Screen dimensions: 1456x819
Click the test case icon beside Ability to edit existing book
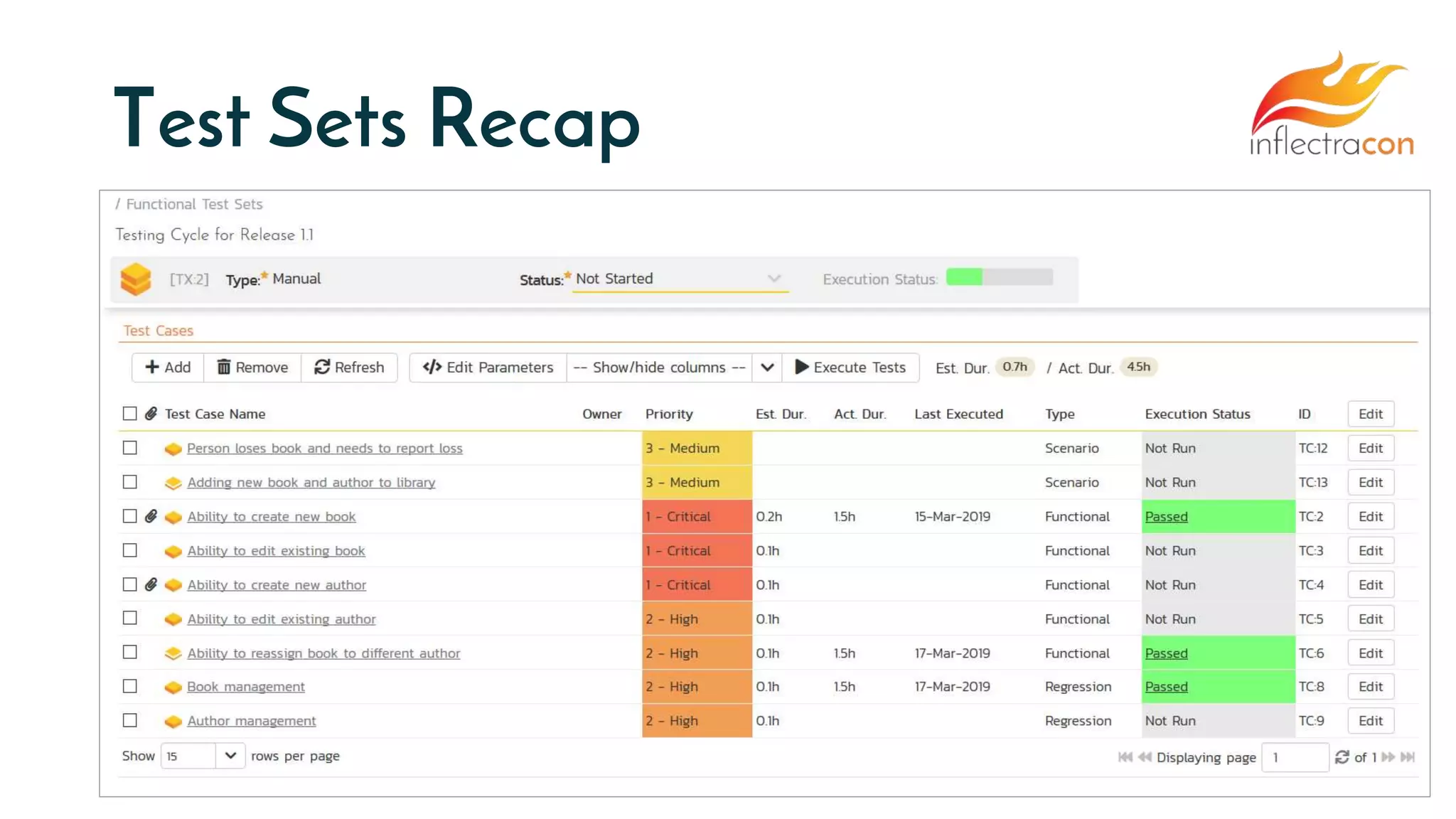[173, 551]
